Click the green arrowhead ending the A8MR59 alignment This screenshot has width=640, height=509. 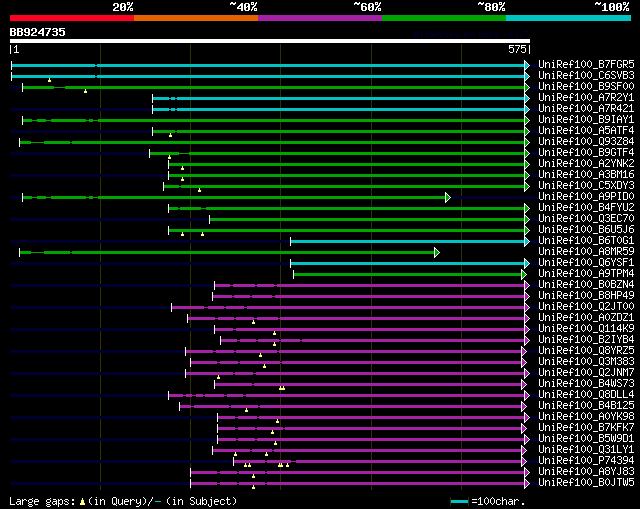(437, 253)
